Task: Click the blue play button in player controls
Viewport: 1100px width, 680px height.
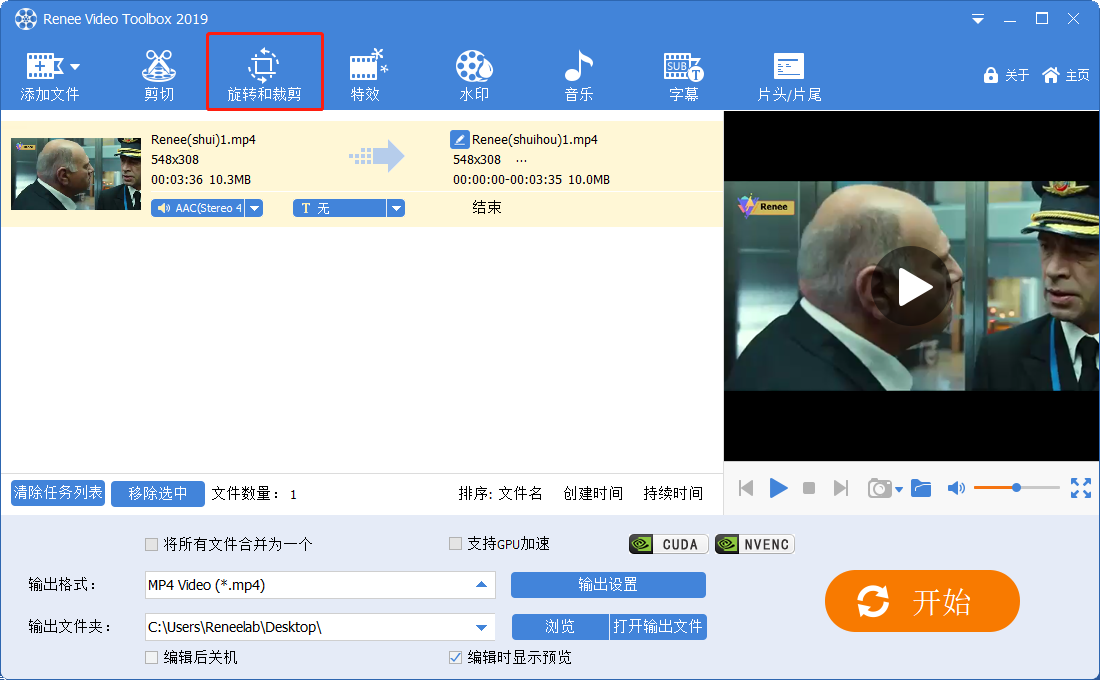Action: (x=778, y=488)
